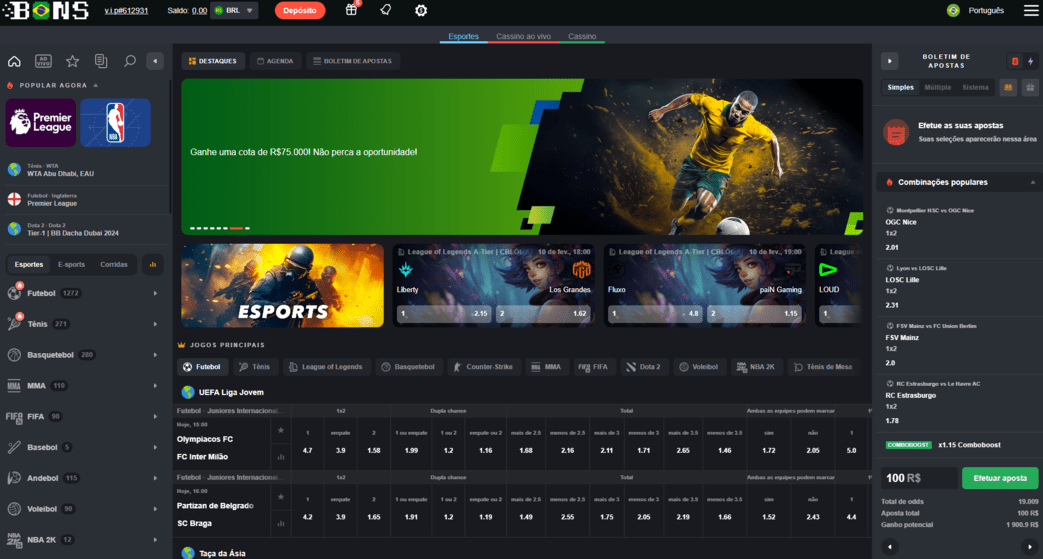Collapse the left sidebar arrow button
This screenshot has height=559, width=1043.
pyautogui.click(x=155, y=61)
